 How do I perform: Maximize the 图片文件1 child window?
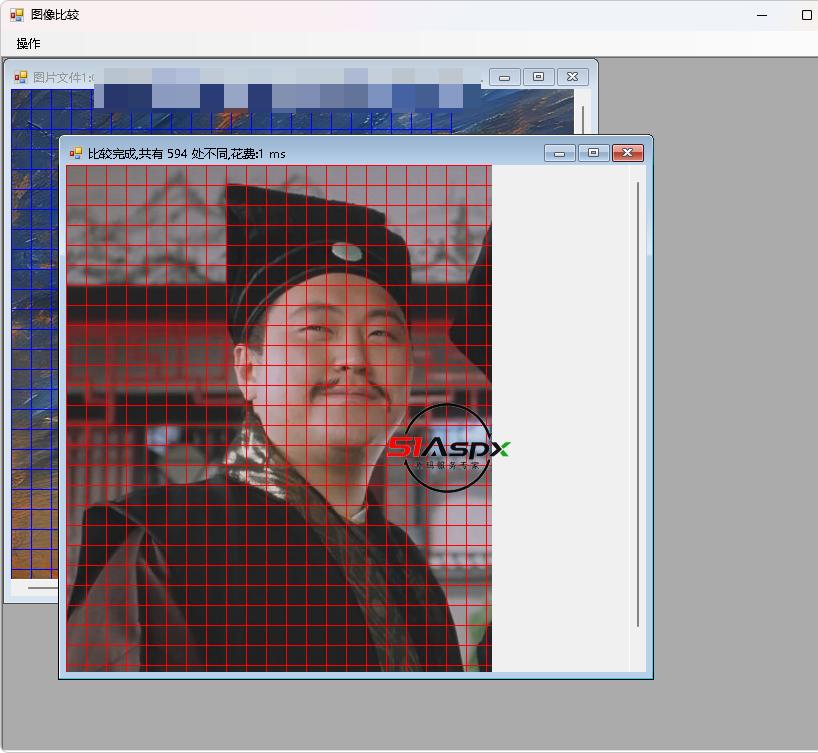(538, 77)
